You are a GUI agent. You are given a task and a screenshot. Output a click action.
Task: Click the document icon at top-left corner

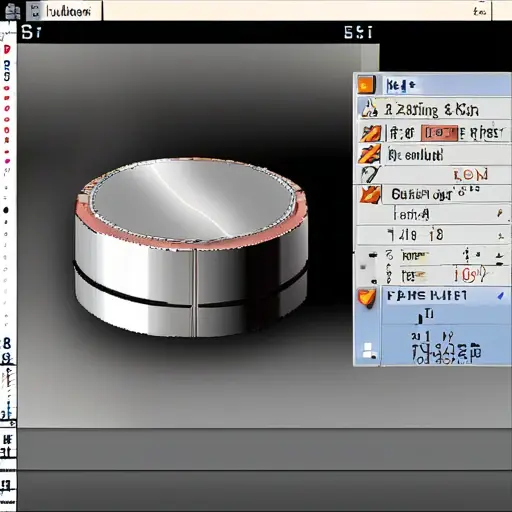[x=13, y=11]
